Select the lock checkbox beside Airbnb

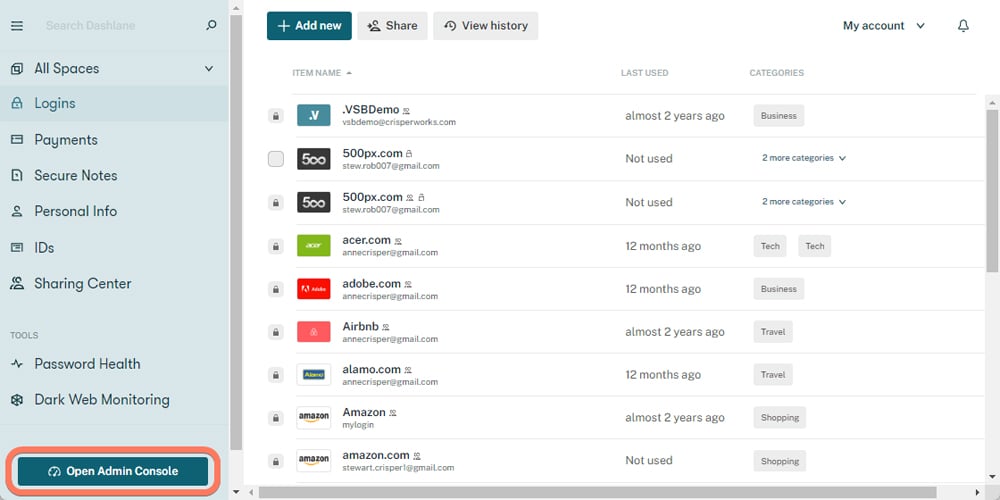tap(276, 332)
